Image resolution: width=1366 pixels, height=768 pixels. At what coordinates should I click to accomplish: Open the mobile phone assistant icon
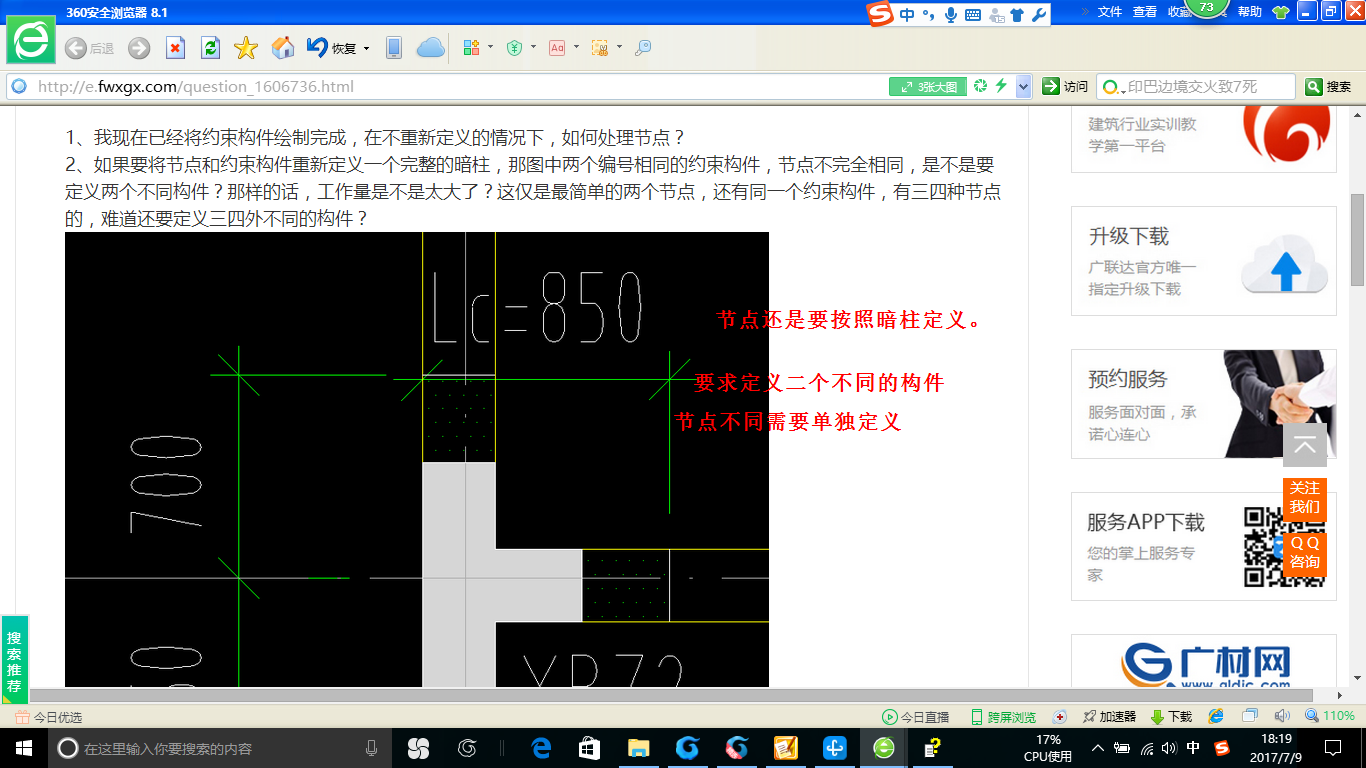tap(394, 47)
